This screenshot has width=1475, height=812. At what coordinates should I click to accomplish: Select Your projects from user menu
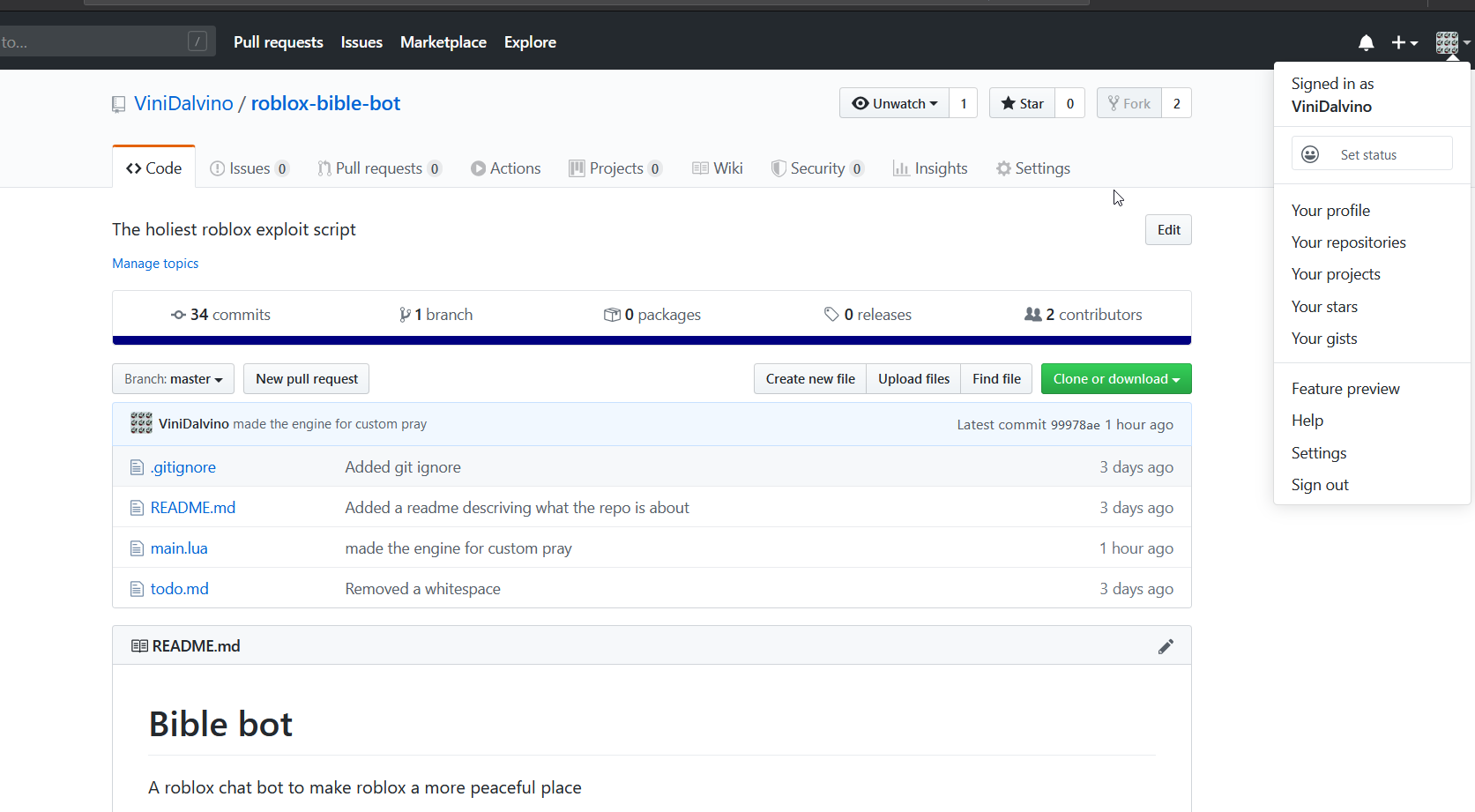pos(1372,274)
